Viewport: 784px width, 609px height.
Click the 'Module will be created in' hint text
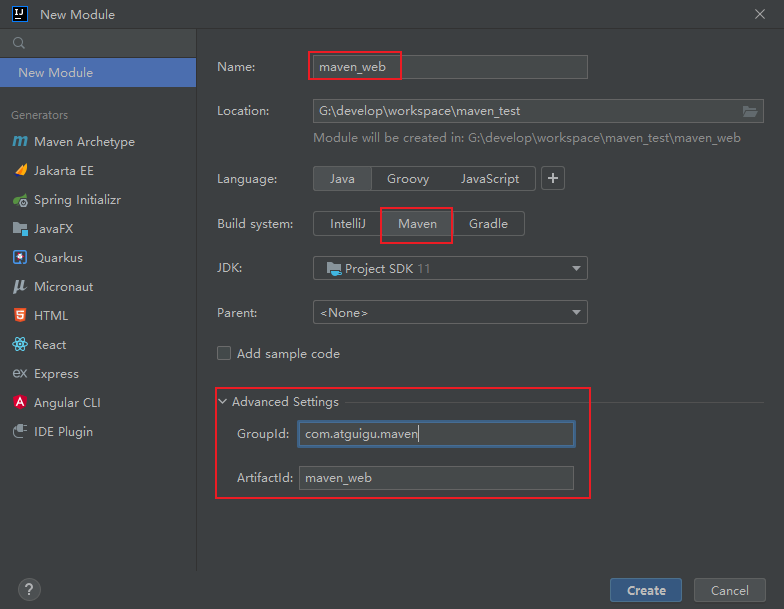pyautogui.click(x=526, y=138)
